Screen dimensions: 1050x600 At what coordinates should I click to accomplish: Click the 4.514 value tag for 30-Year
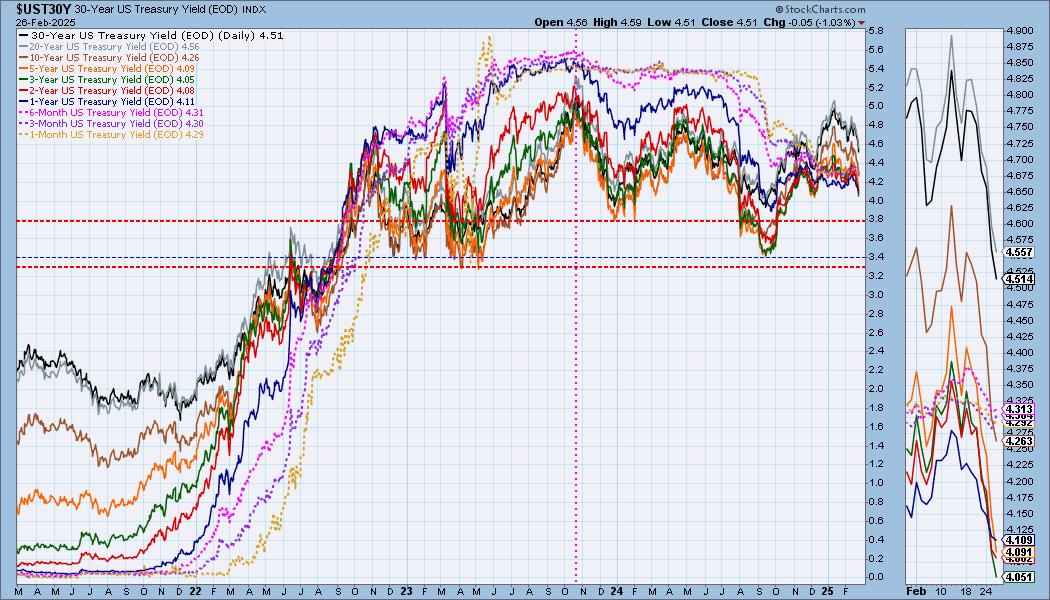pos(1019,279)
